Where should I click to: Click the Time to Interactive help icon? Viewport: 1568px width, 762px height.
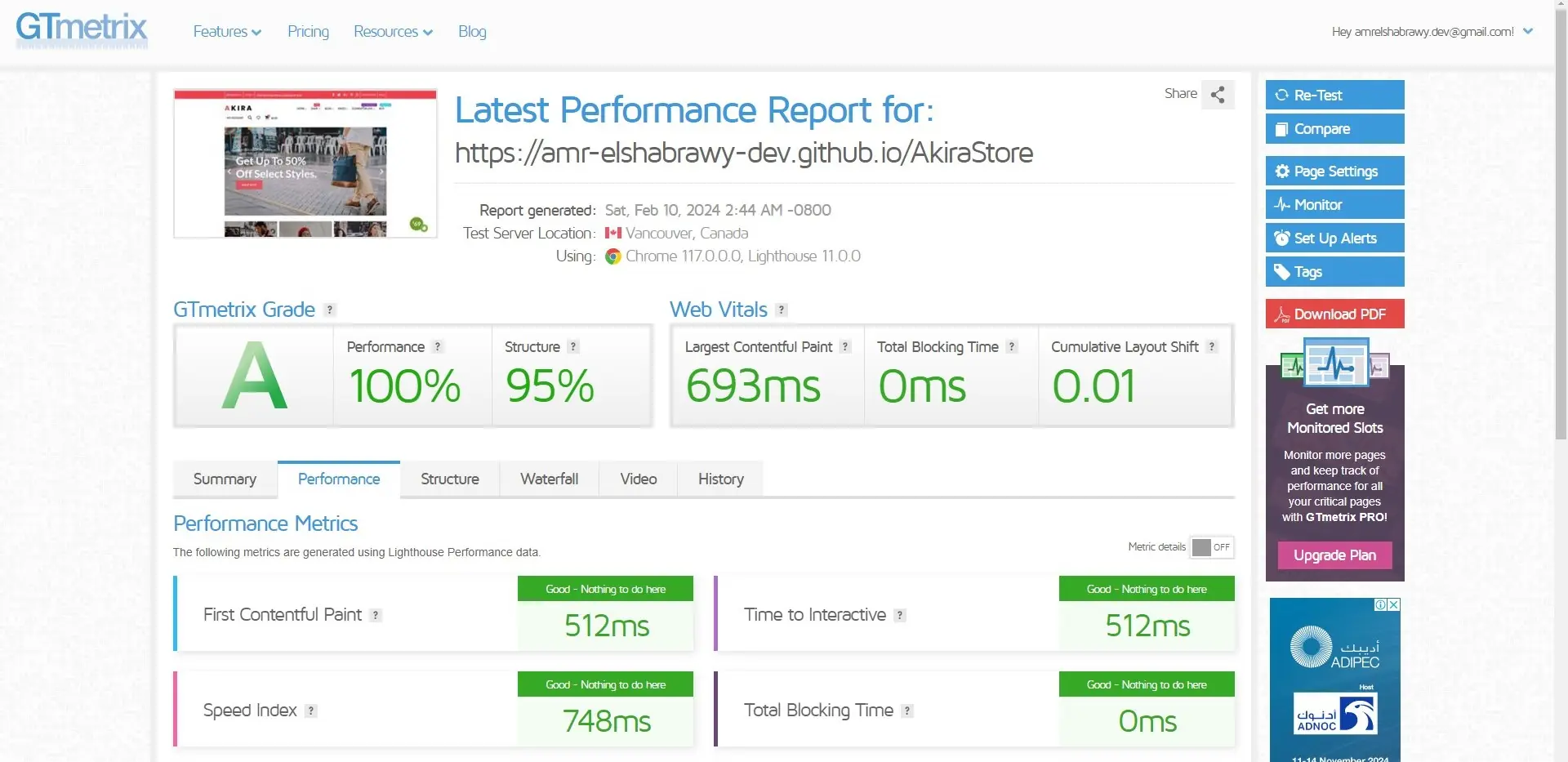pos(900,615)
